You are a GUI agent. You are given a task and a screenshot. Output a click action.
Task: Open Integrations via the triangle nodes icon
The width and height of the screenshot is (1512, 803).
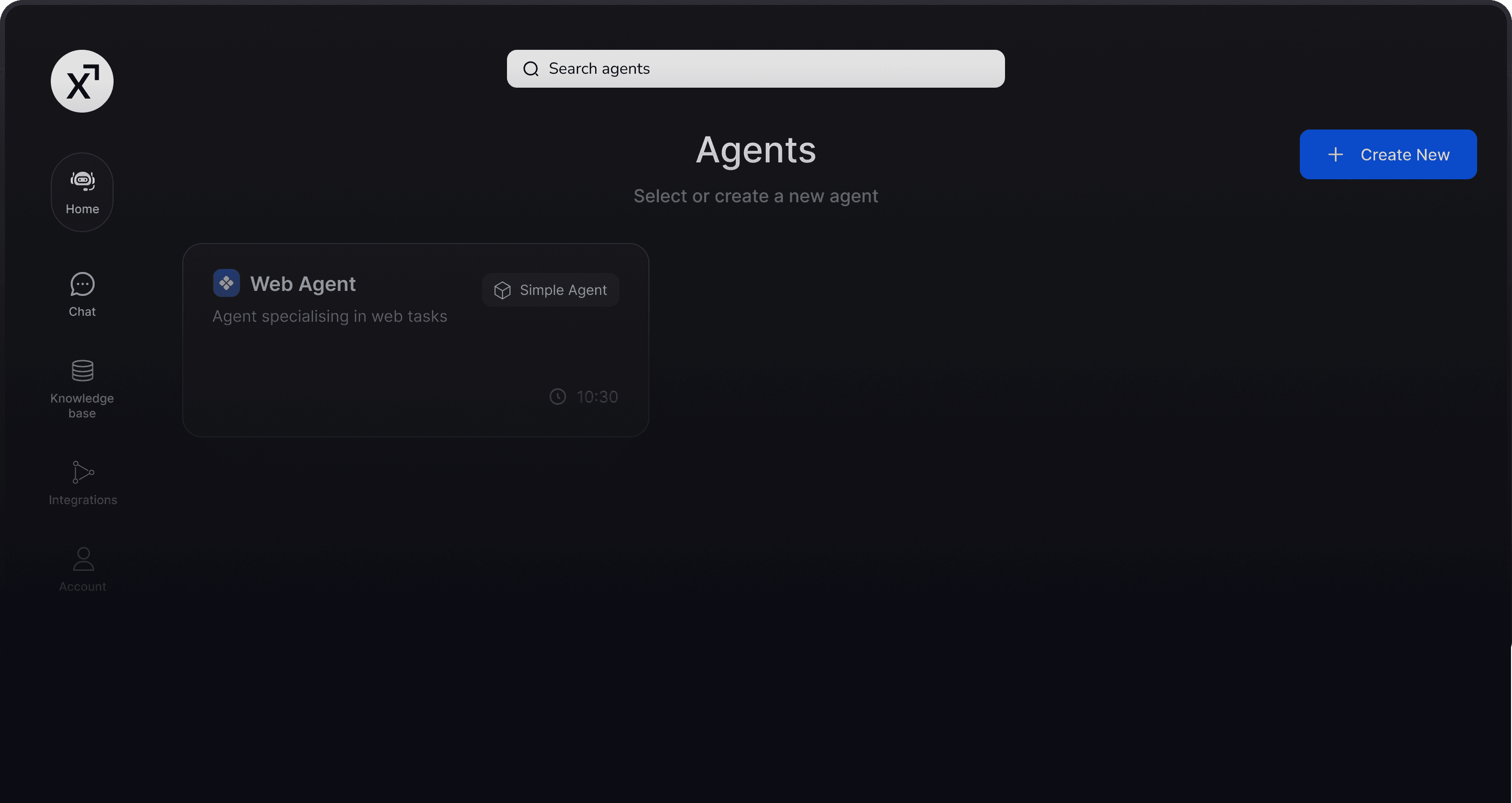83,472
